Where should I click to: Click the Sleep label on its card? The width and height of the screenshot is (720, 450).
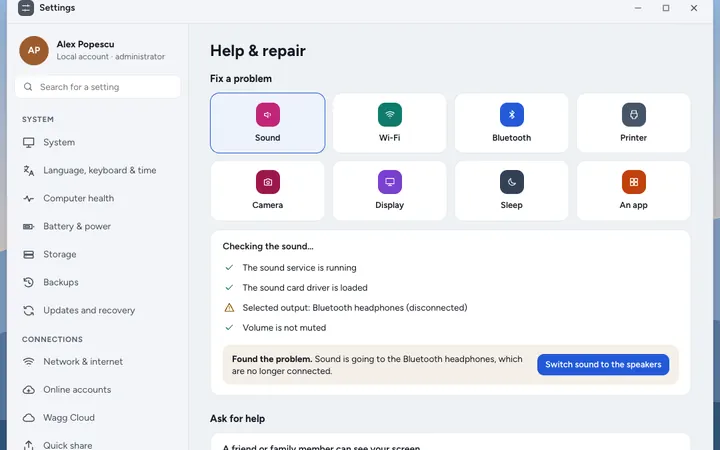pyautogui.click(x=512, y=205)
